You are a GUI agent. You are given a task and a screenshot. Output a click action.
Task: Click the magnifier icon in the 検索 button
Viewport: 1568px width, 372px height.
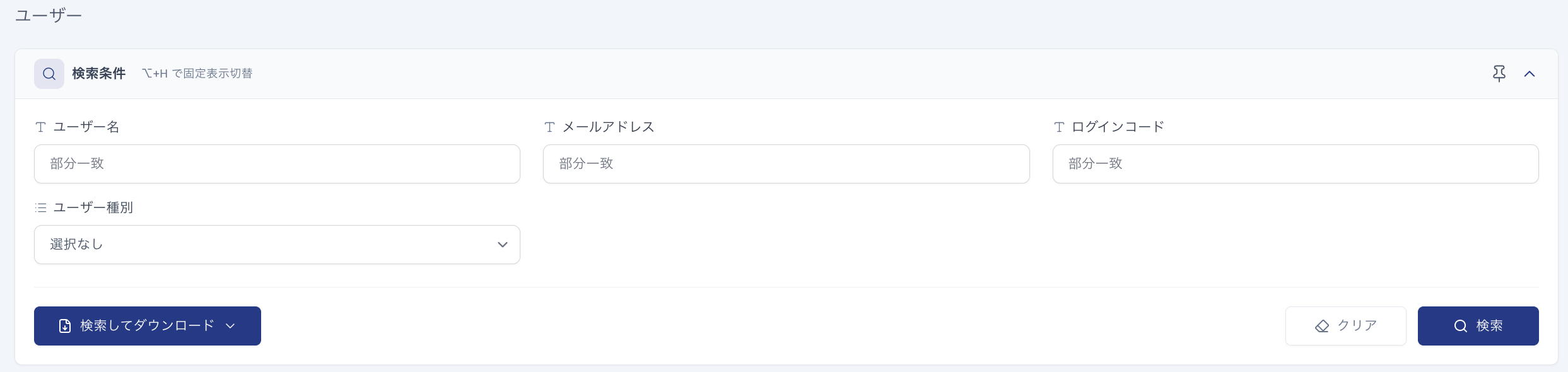coord(1461,326)
